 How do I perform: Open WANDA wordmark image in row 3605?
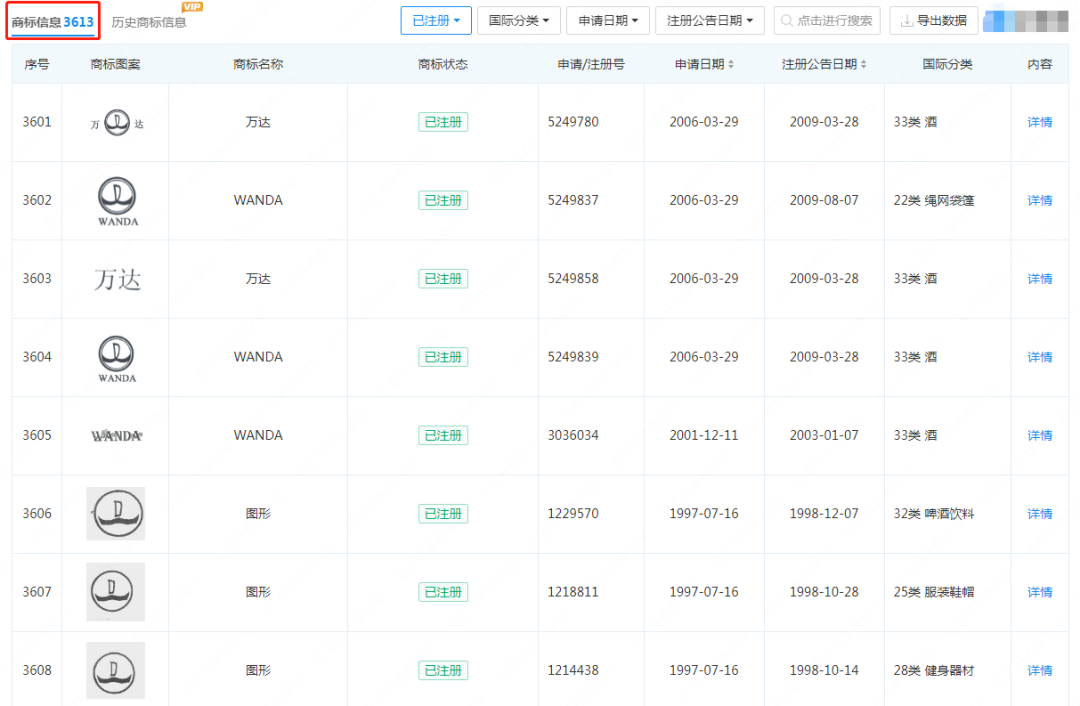coord(116,435)
